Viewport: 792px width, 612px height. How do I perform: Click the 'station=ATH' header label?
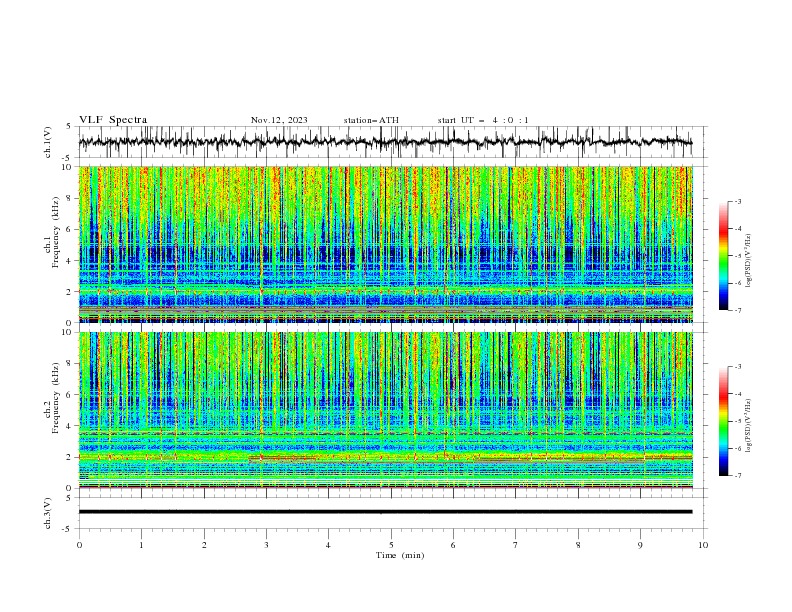(x=371, y=120)
